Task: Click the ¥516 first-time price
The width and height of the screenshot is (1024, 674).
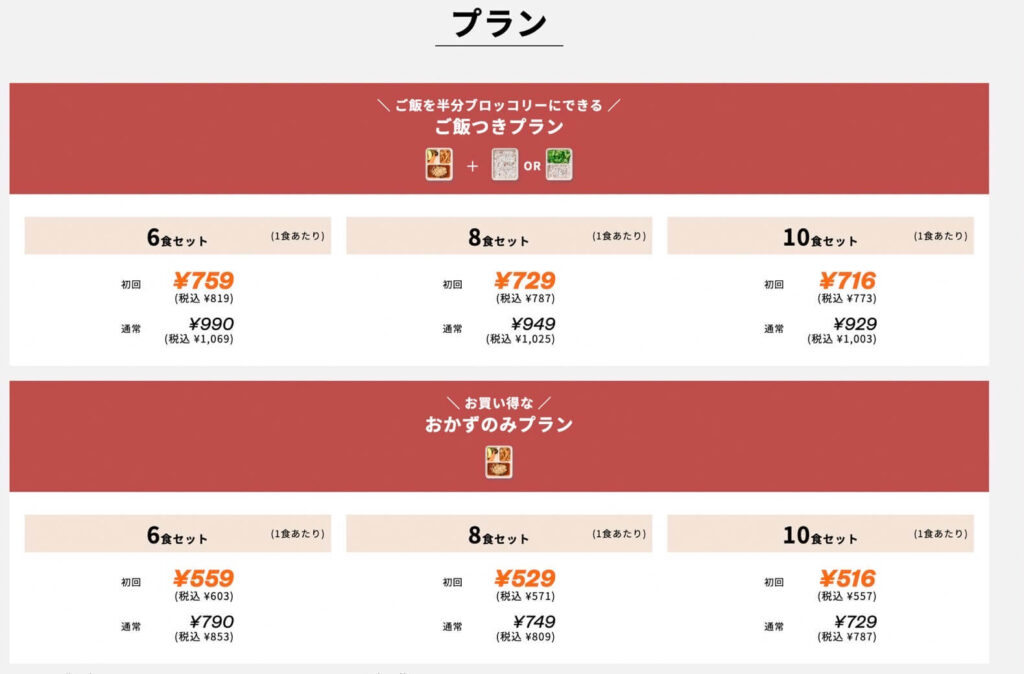Action: [x=847, y=579]
